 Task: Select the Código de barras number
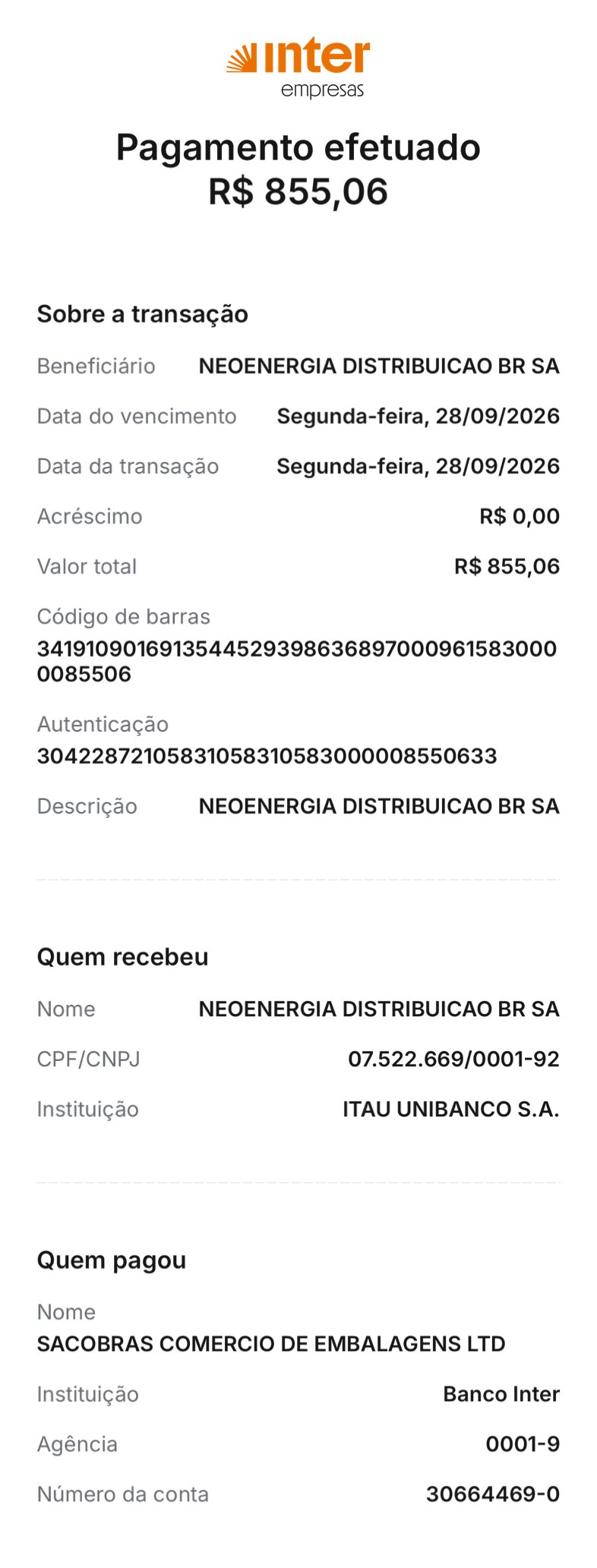[x=297, y=661]
